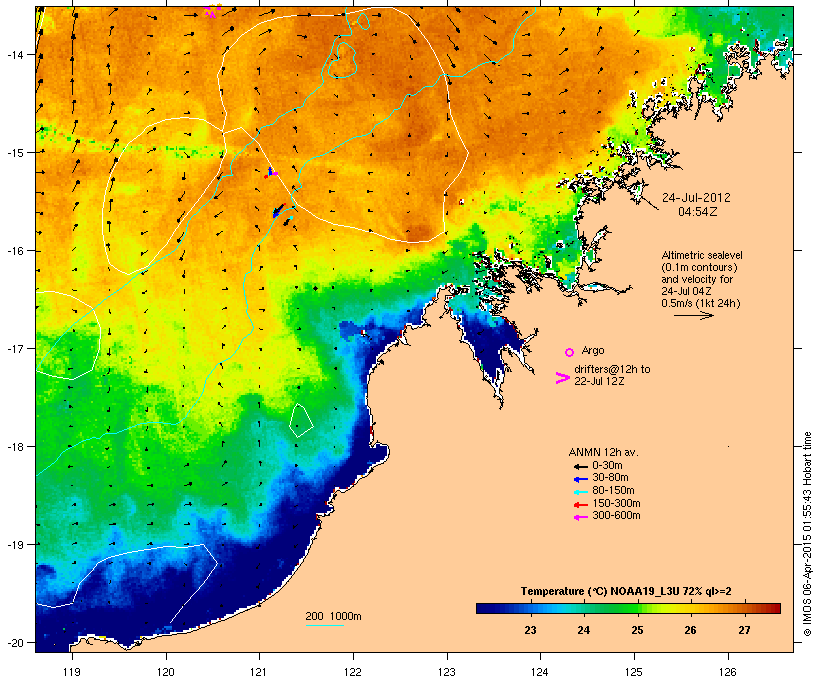Click the magenta drifters arrowhead legend marker
Screen dimensions: 820x680
point(562,378)
